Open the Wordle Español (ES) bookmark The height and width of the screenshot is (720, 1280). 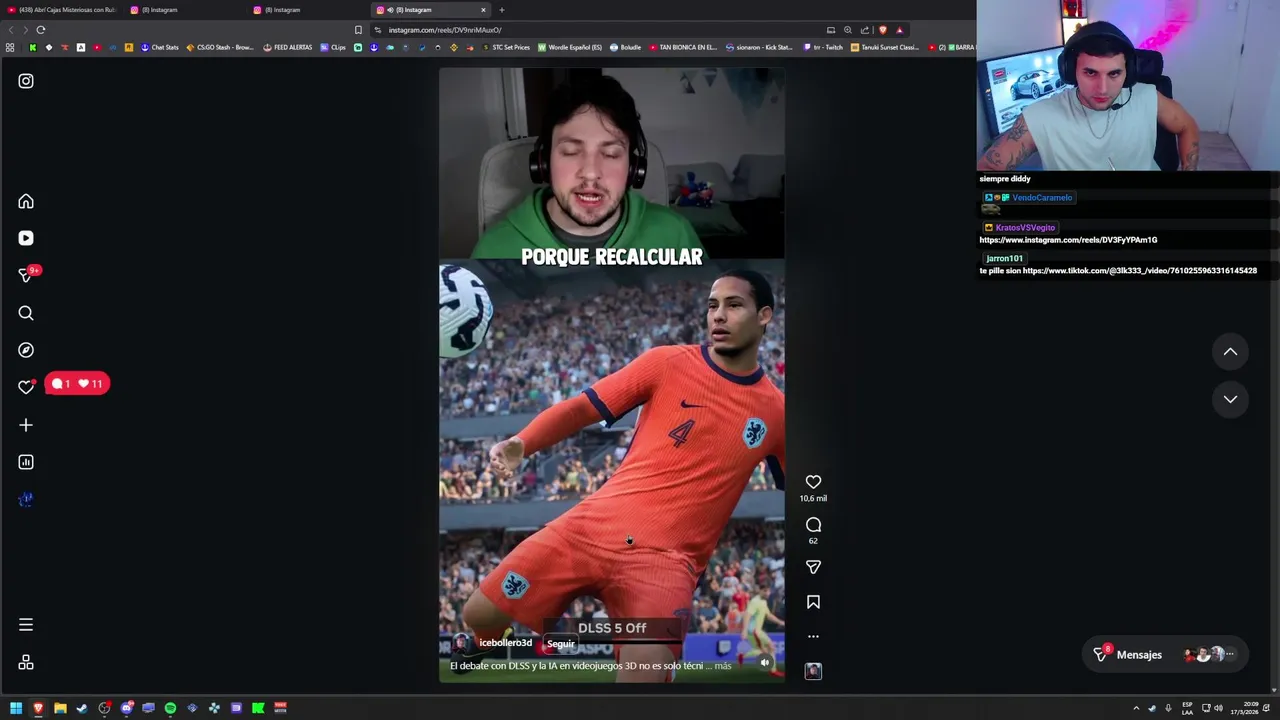pyautogui.click(x=570, y=47)
